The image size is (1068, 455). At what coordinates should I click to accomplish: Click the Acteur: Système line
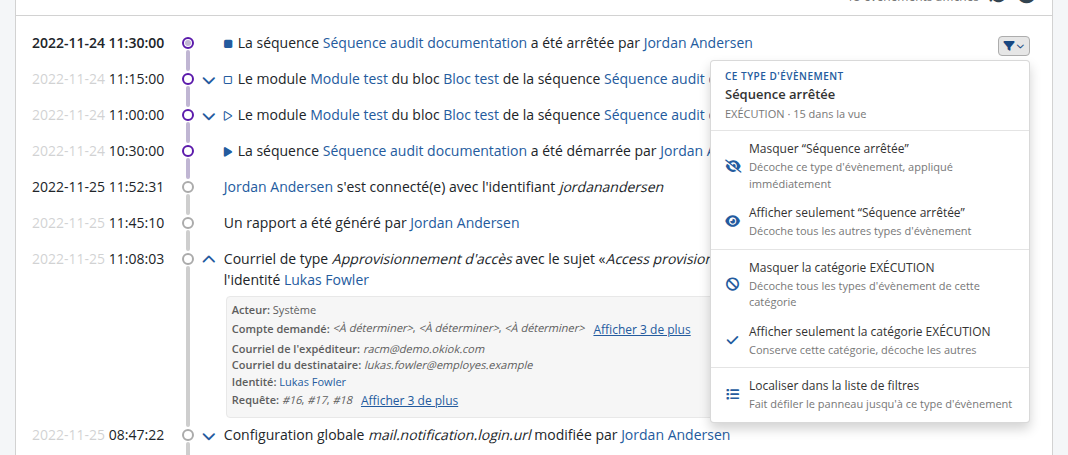coord(274,311)
